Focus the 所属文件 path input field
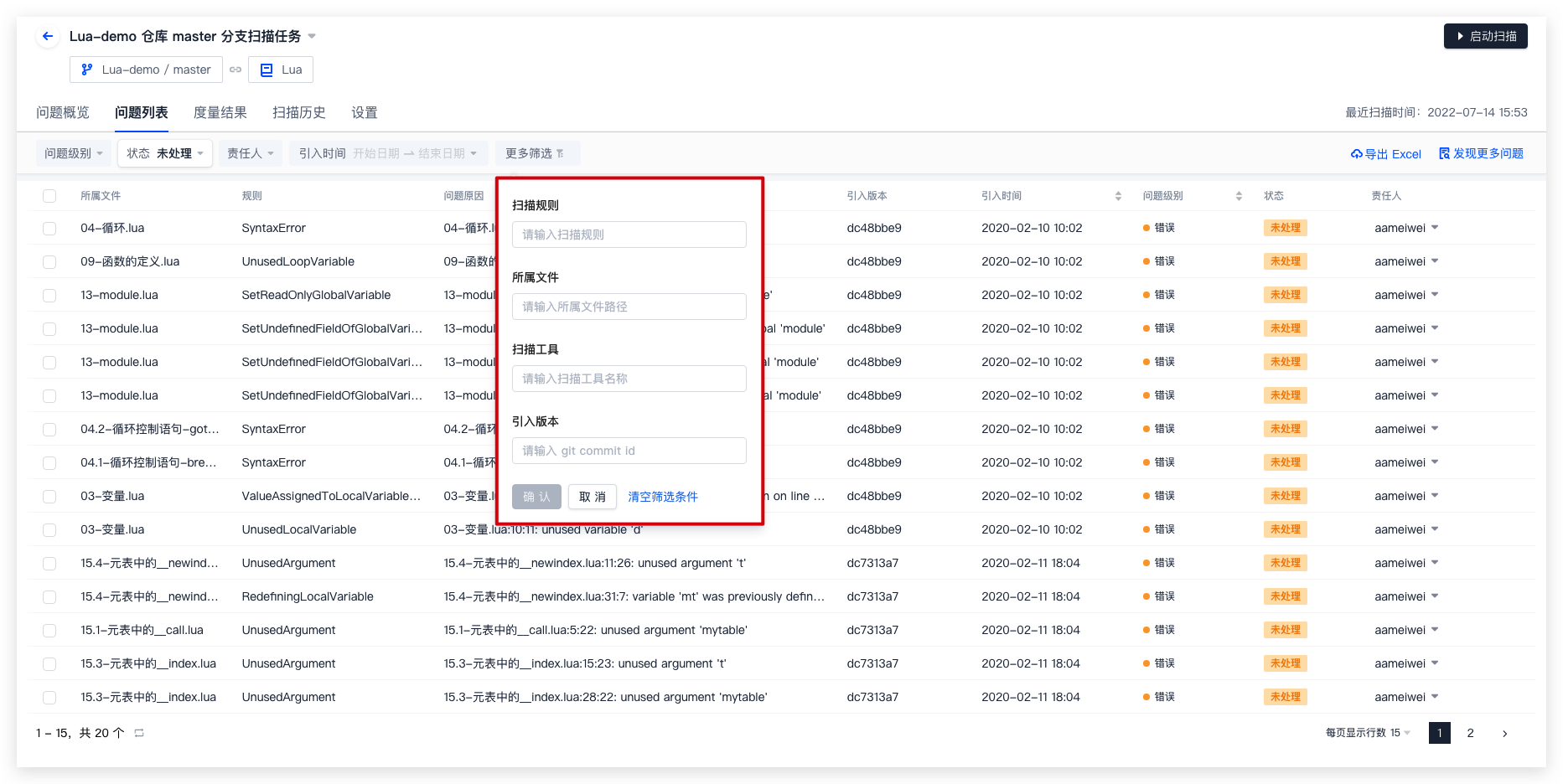This screenshot has width=1563, height=784. click(x=629, y=307)
